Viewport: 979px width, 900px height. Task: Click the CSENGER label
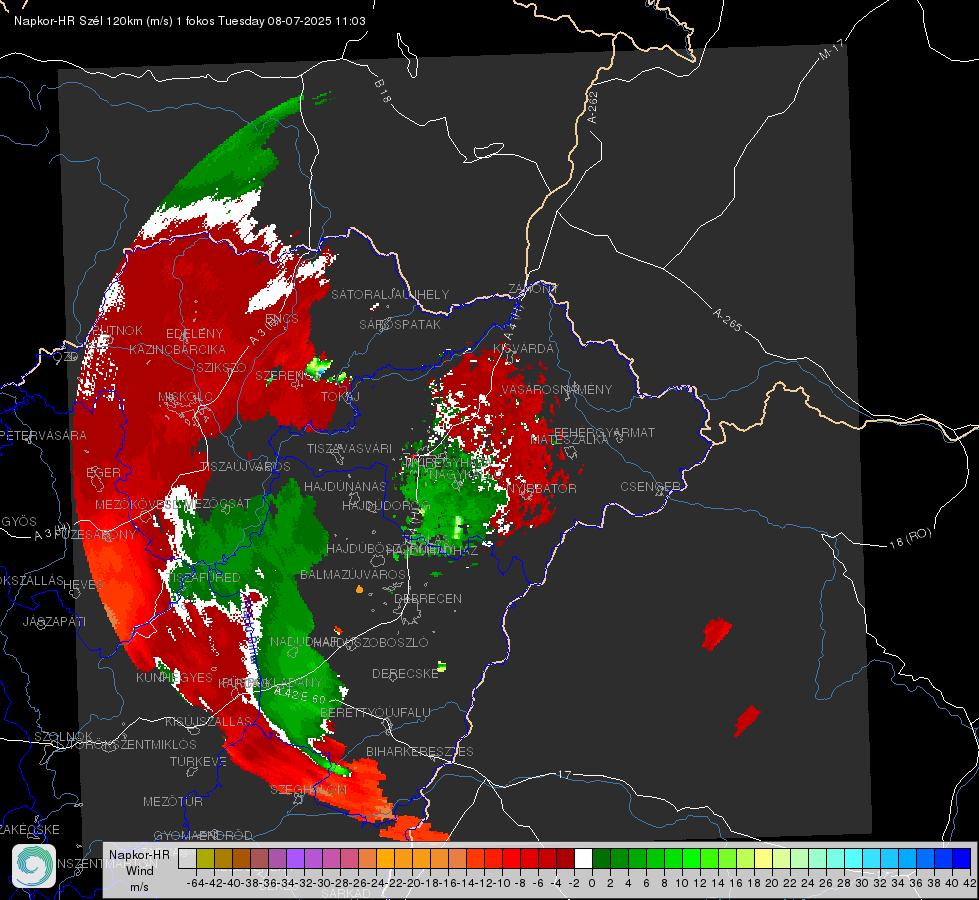pos(651,487)
